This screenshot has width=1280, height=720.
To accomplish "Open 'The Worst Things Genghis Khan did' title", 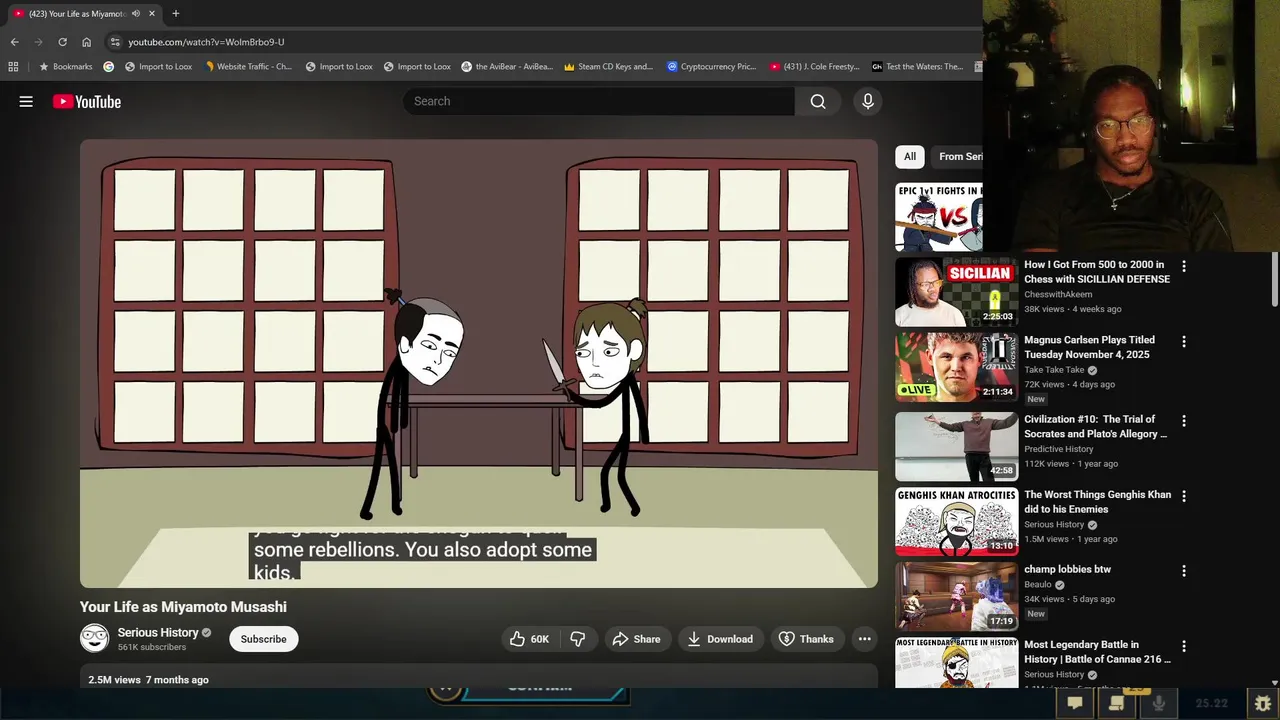I will pyautogui.click(x=1097, y=501).
